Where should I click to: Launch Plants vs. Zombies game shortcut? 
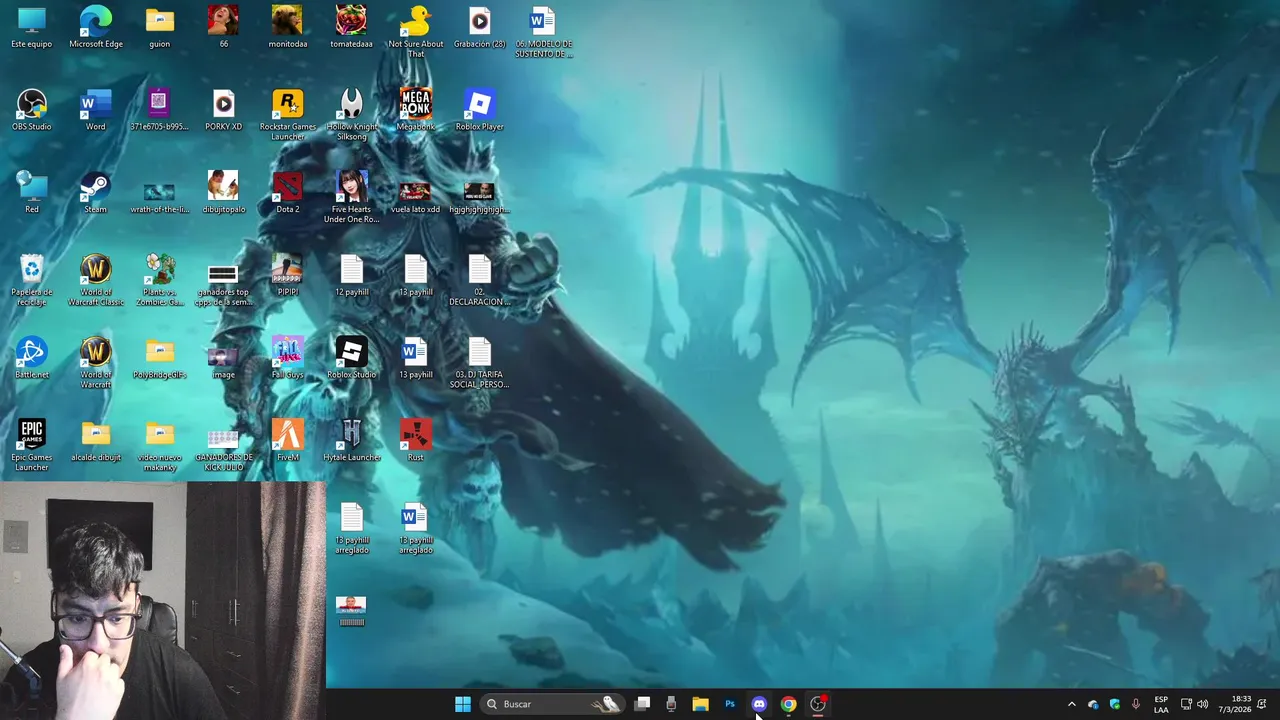coord(159,279)
